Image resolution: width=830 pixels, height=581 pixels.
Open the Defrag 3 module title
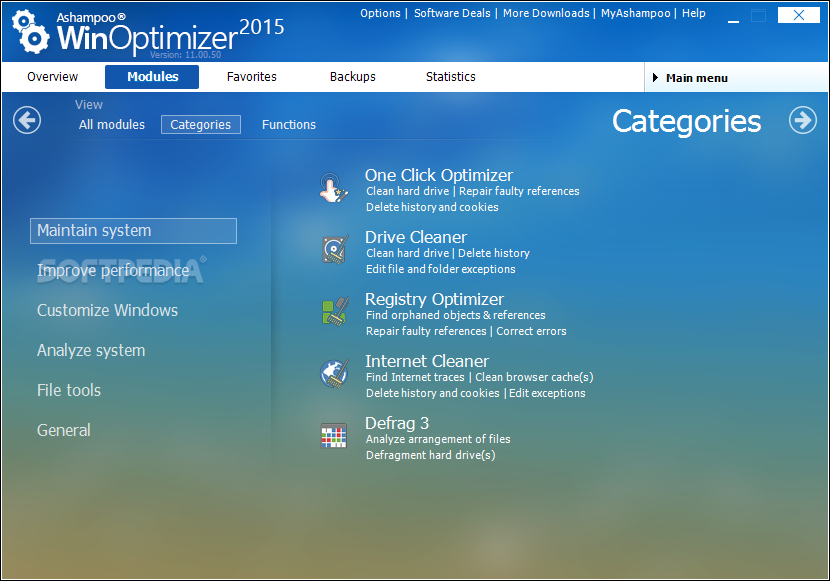[397, 423]
